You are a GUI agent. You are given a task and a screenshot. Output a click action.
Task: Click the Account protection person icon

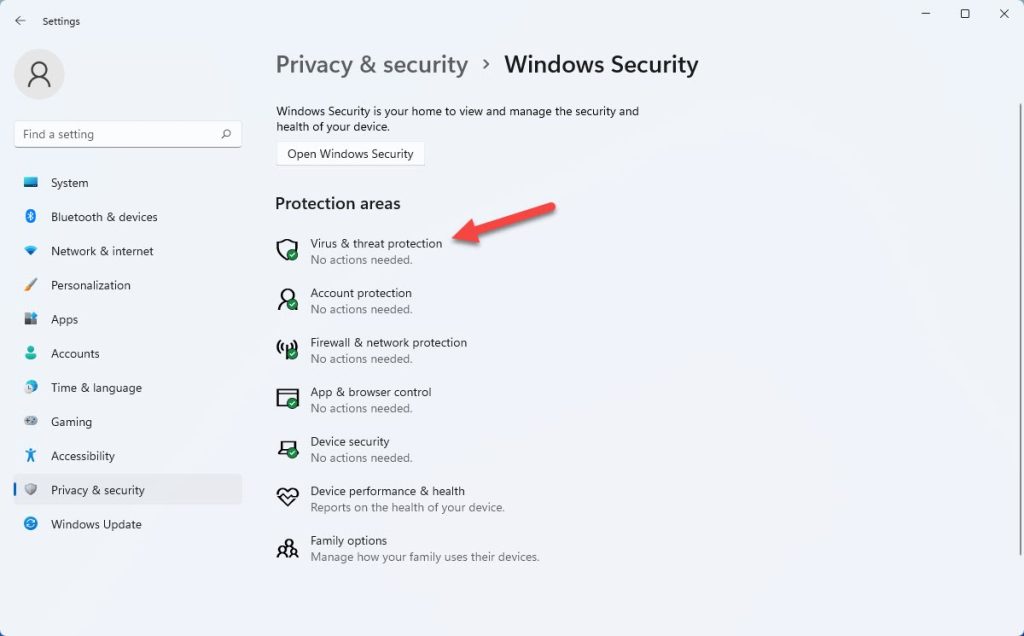(287, 300)
